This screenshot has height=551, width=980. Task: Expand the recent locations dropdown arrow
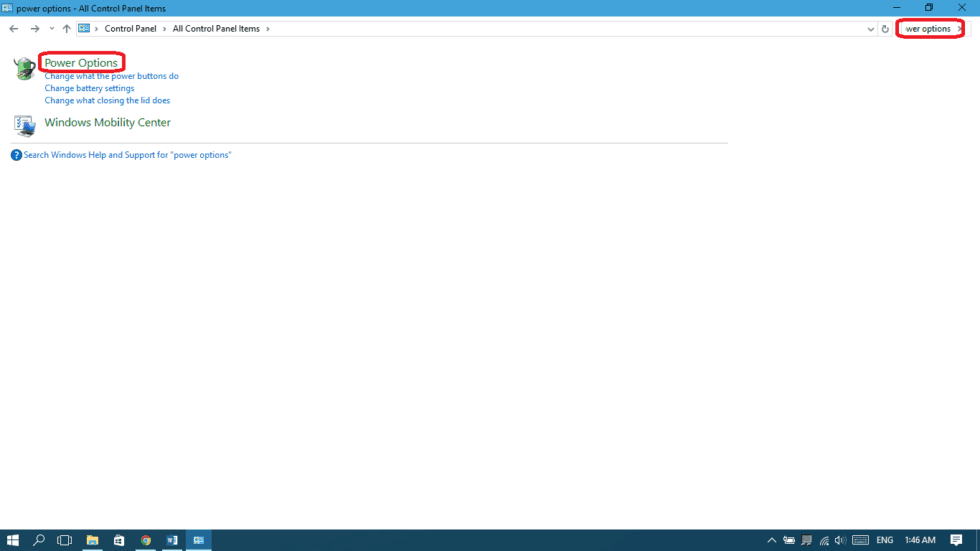pos(52,29)
